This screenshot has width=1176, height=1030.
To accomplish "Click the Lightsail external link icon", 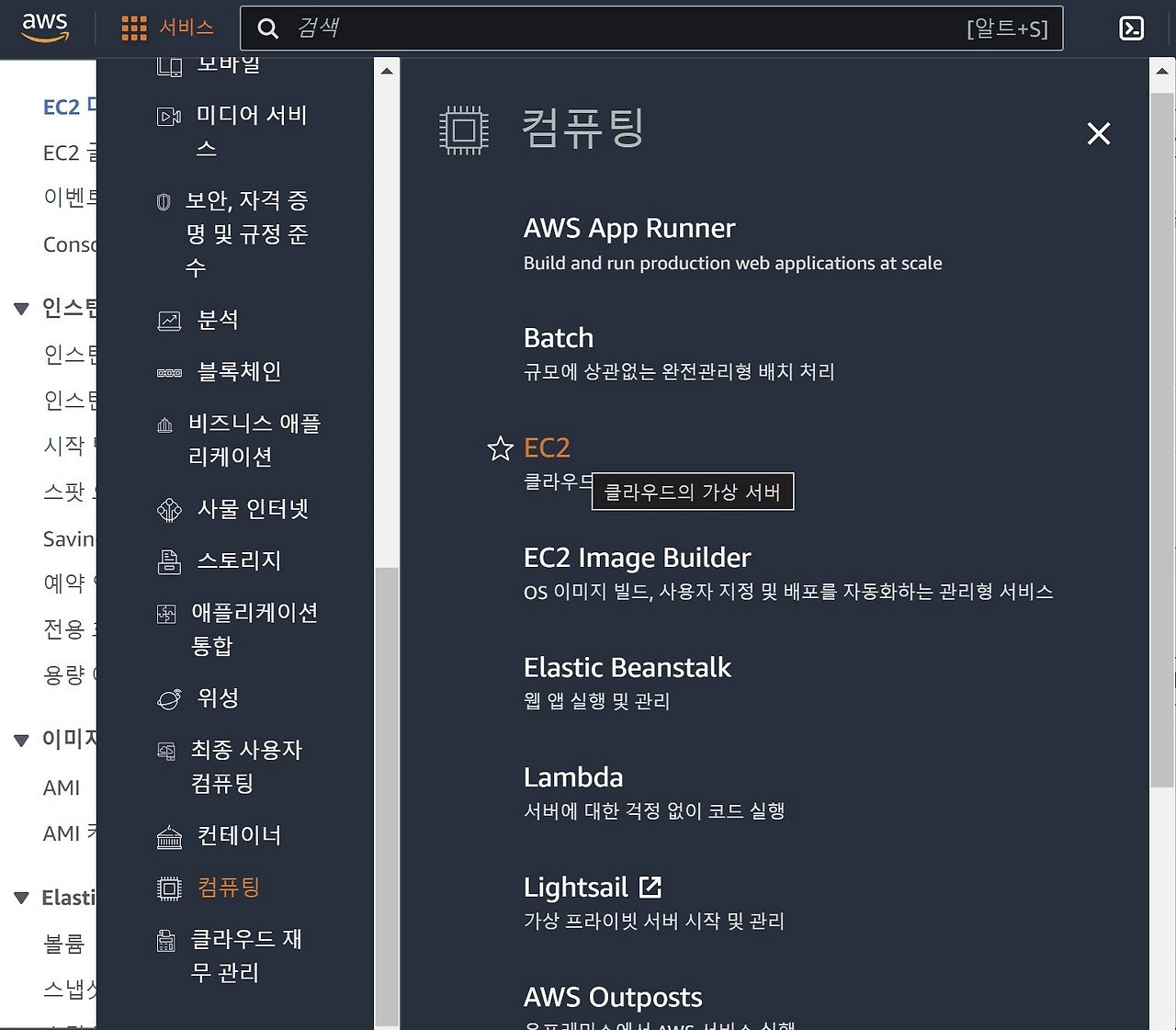I will tap(650, 888).
